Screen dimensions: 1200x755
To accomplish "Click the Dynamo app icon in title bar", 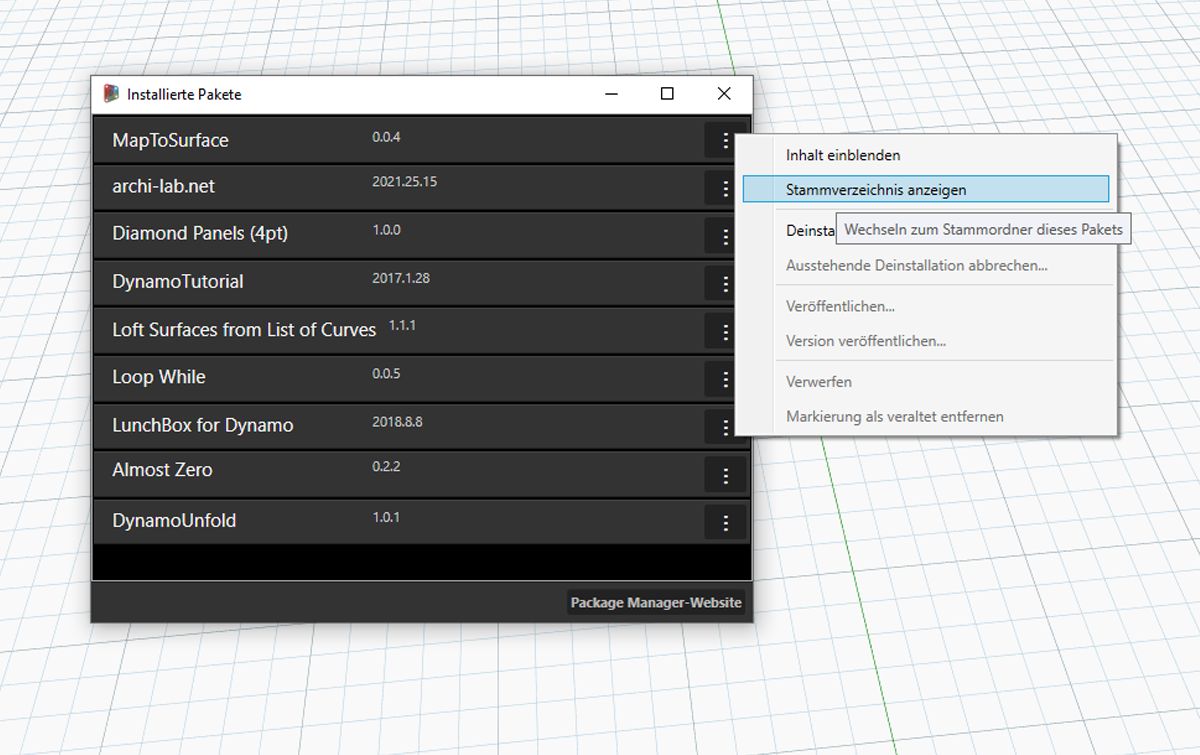I will [x=111, y=94].
